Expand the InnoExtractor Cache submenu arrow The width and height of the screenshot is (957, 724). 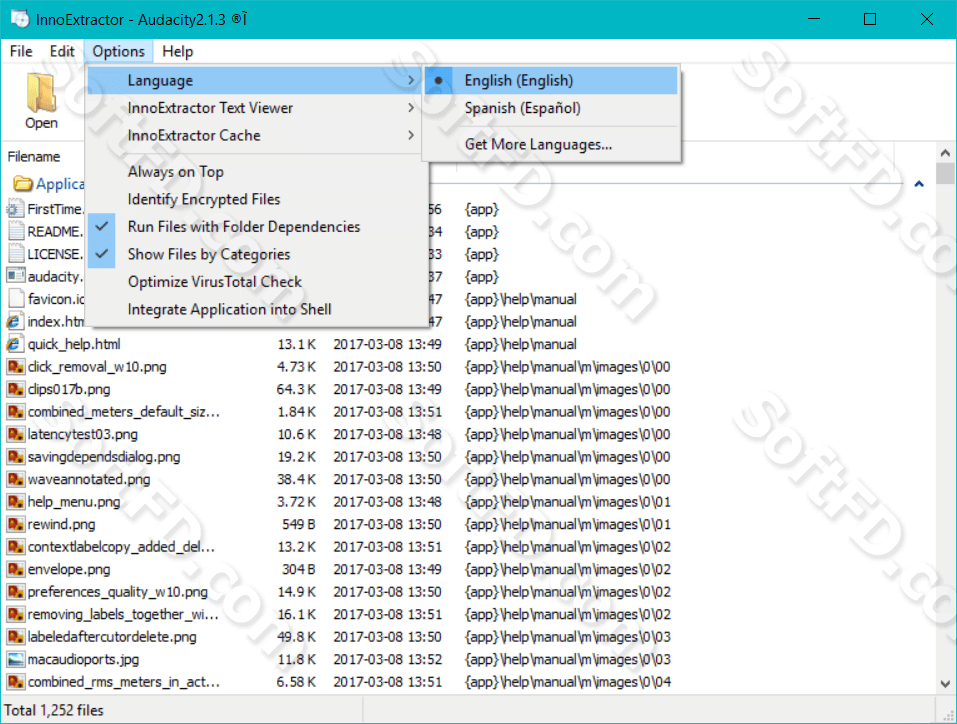411,136
